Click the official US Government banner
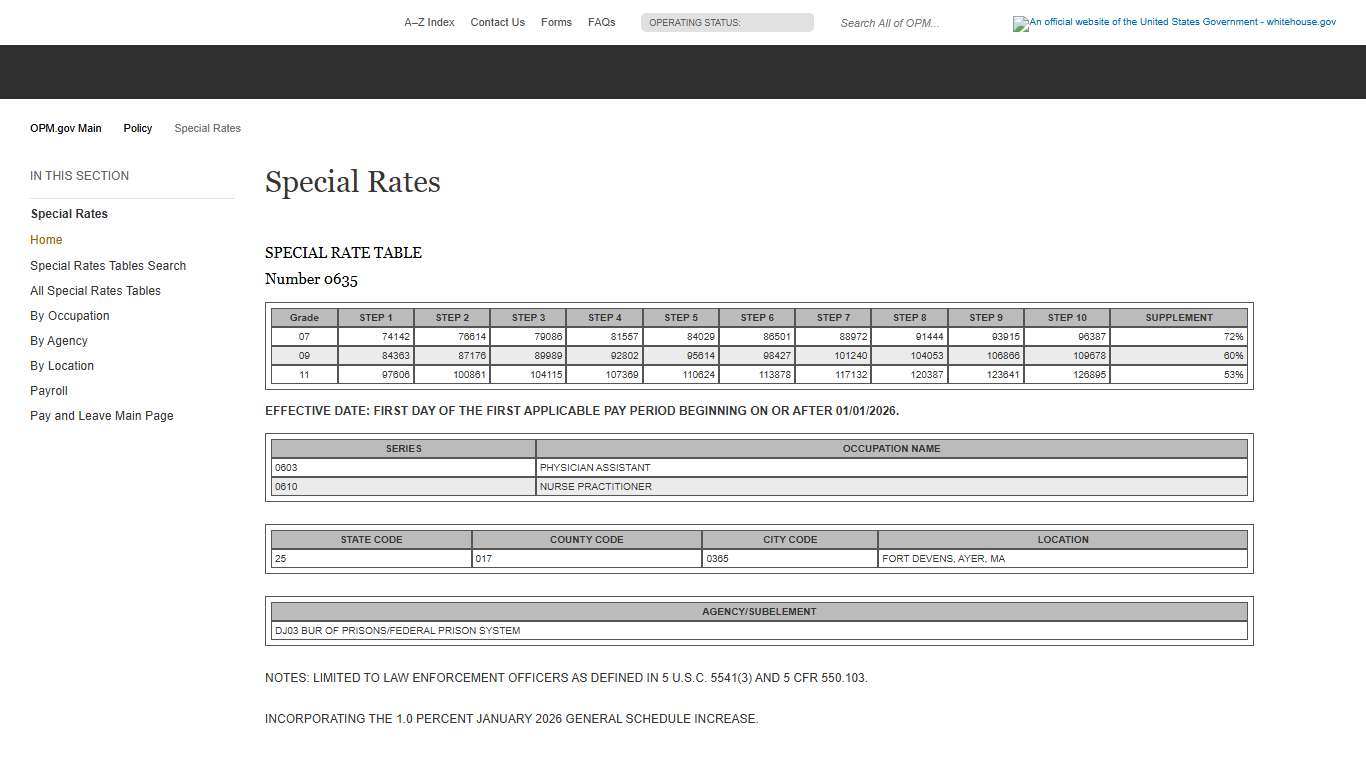 [1174, 23]
